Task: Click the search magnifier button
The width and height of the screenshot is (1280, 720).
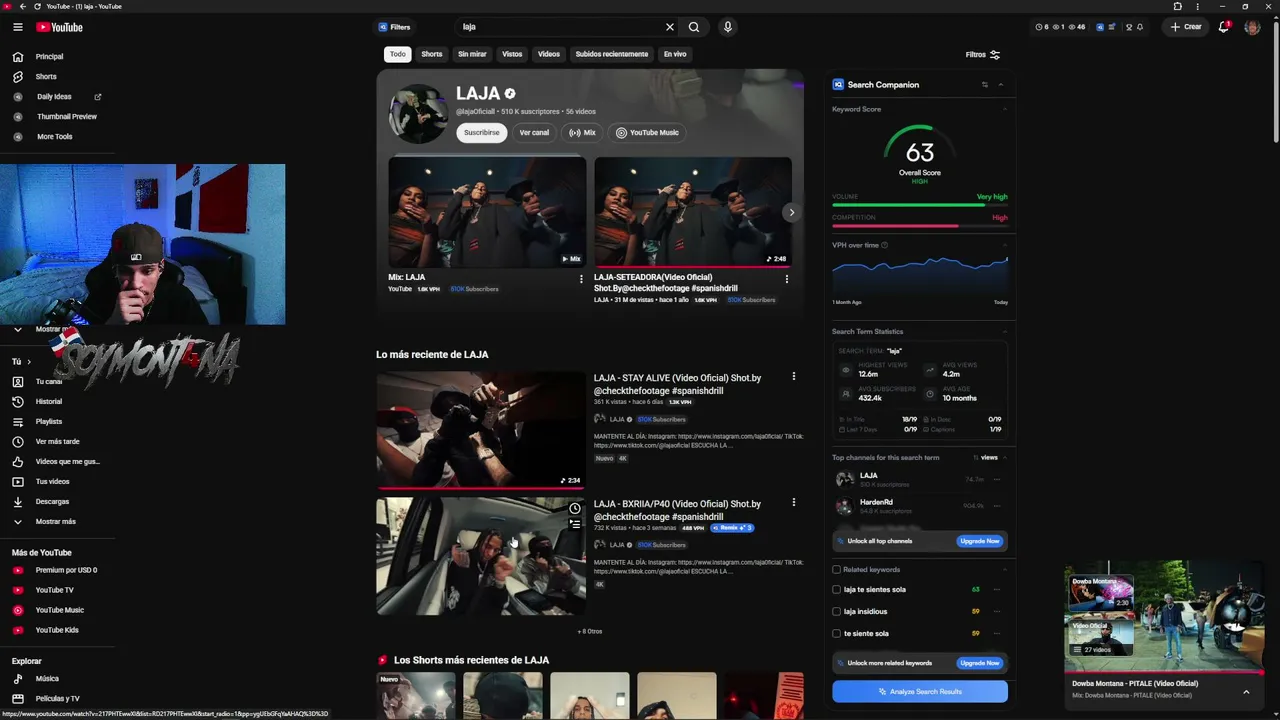Action: 694,27
